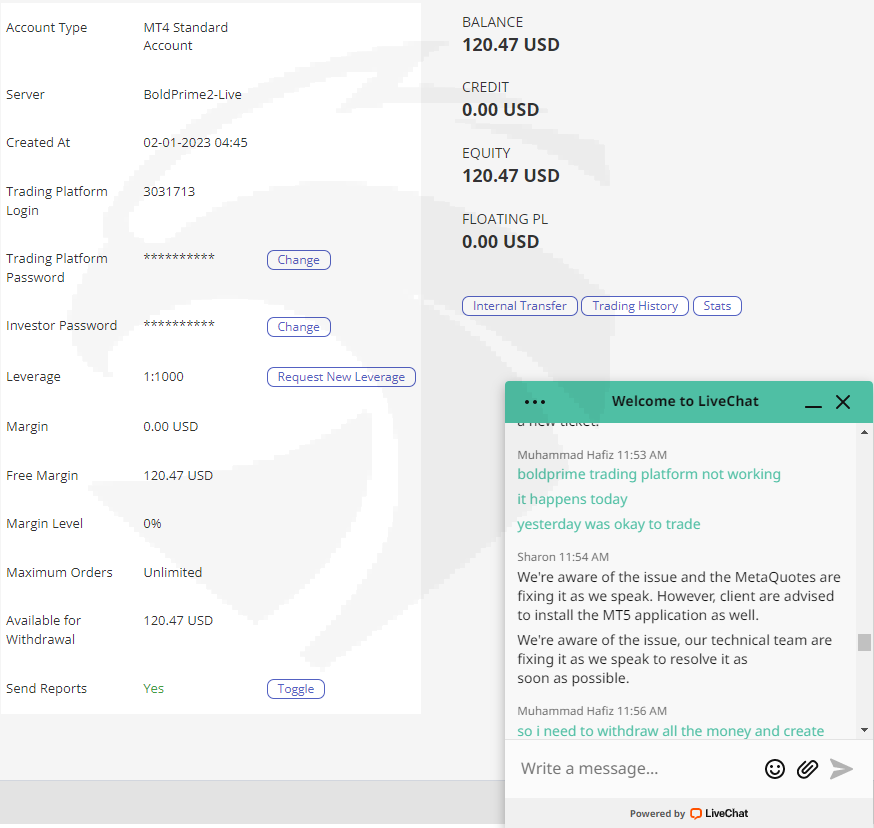The height and width of the screenshot is (828, 874).
Task: Open Internal Transfer
Action: (x=520, y=306)
